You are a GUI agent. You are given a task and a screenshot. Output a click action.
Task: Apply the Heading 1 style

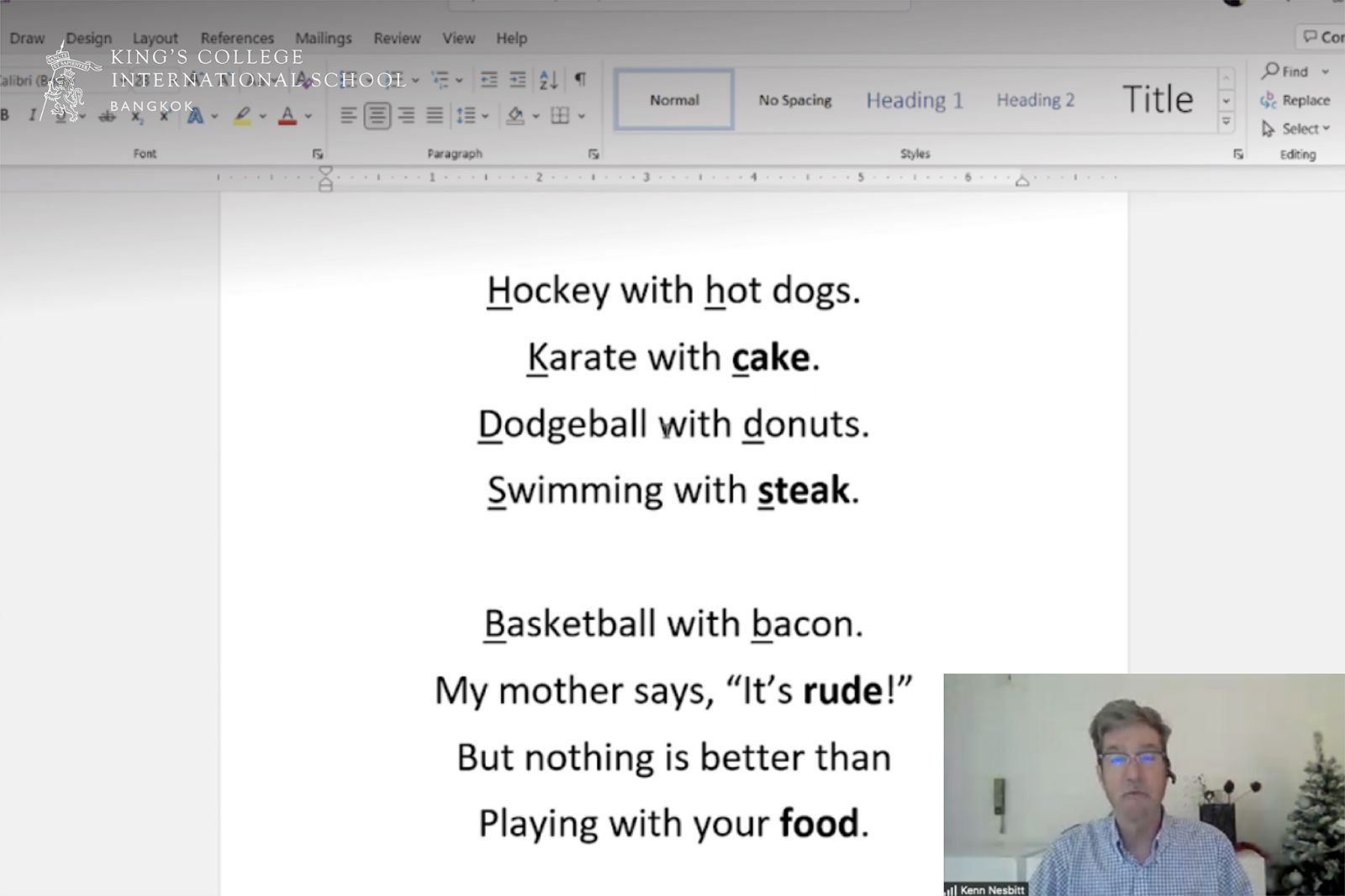915,100
